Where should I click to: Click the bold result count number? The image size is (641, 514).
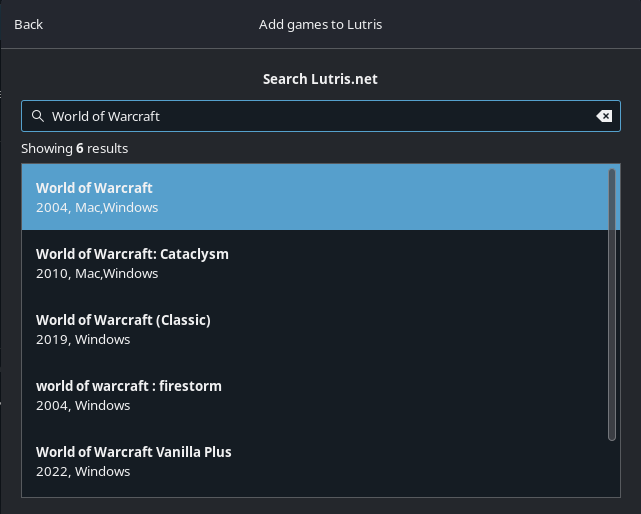pos(80,148)
